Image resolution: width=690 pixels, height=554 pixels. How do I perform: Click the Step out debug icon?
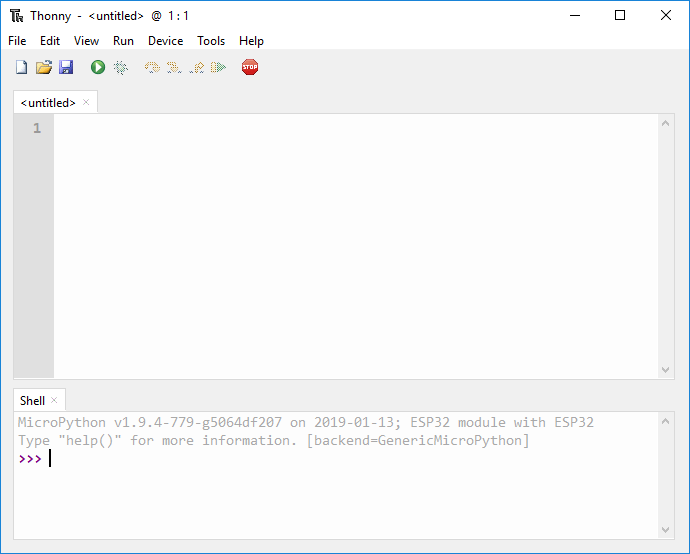pyautogui.click(x=196, y=67)
